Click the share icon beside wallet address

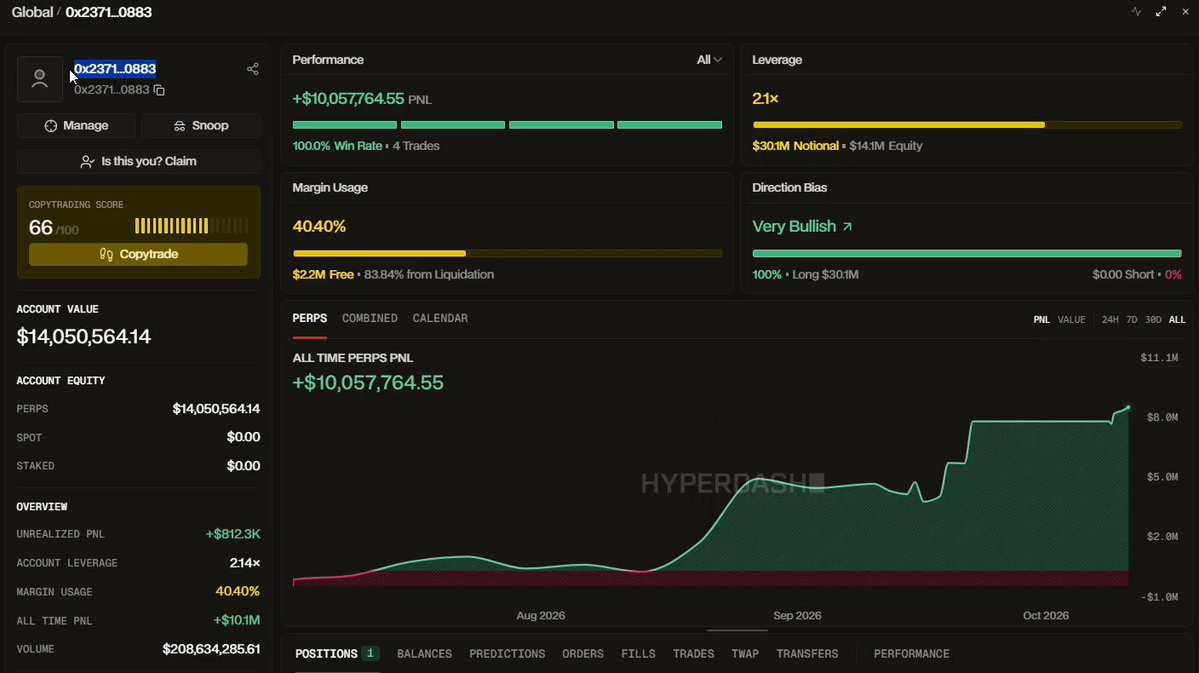252,69
